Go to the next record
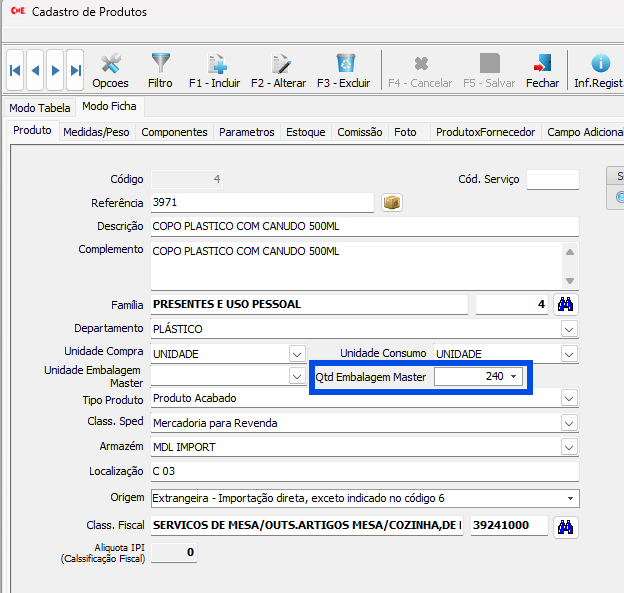The height and width of the screenshot is (593, 624). [55, 70]
